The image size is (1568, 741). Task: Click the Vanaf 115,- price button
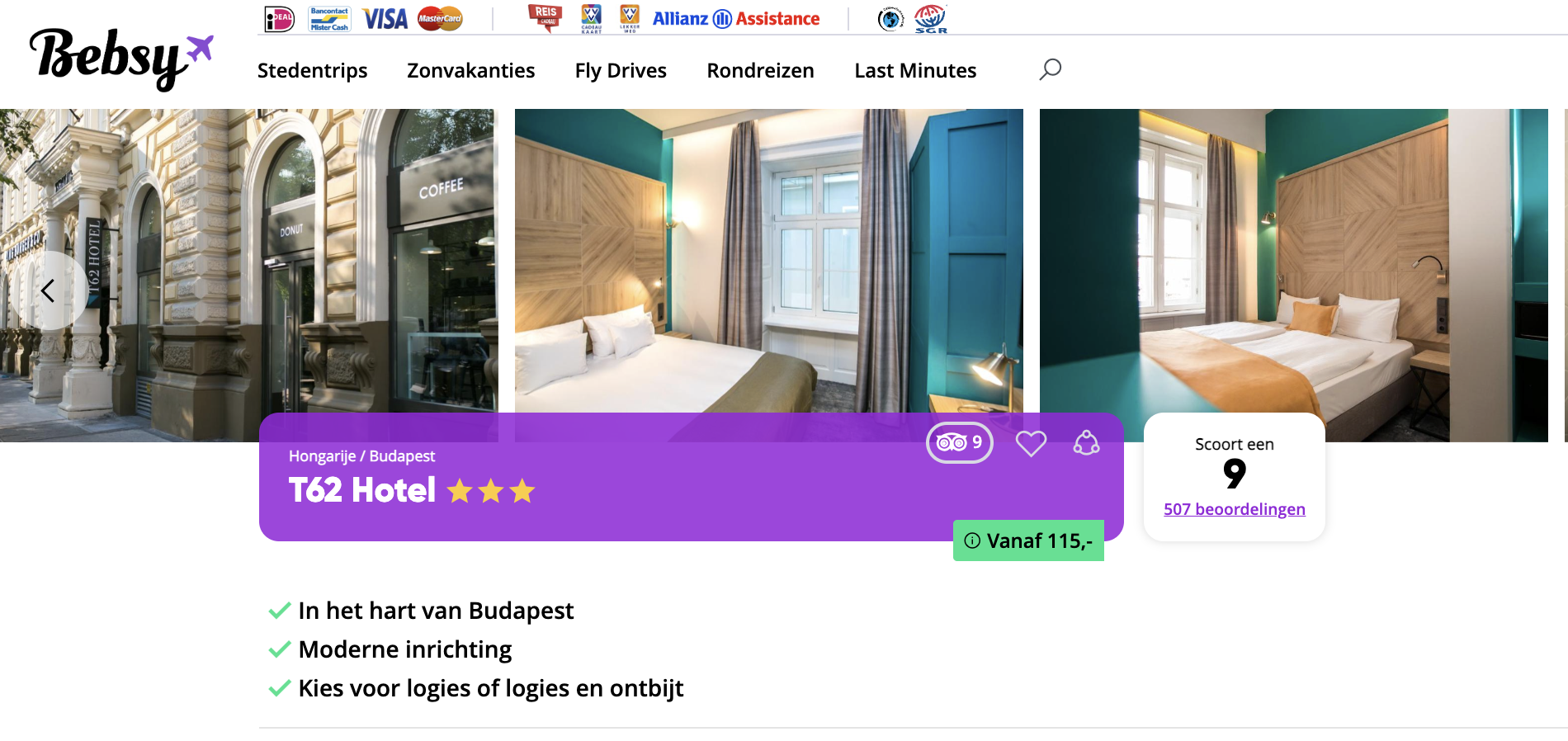pyautogui.click(x=1028, y=540)
